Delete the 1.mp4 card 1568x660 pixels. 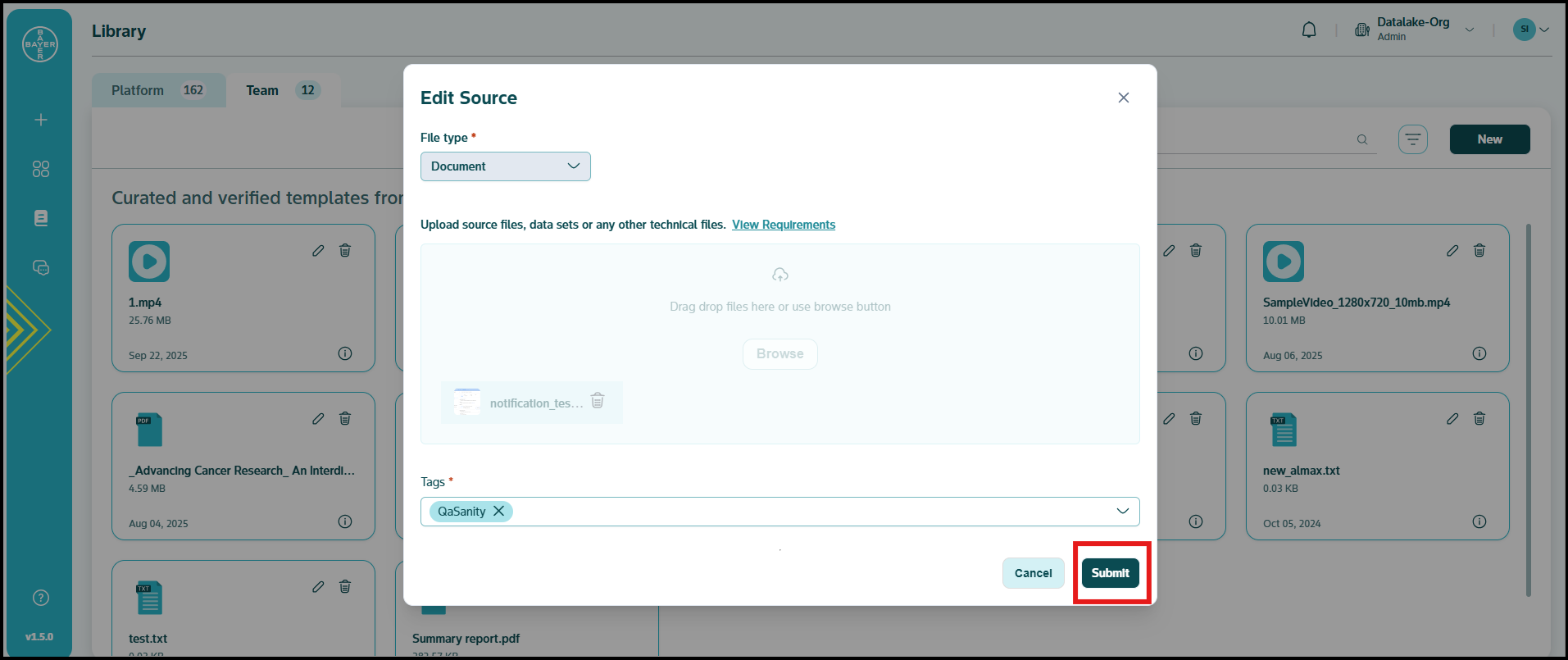pyautogui.click(x=345, y=251)
